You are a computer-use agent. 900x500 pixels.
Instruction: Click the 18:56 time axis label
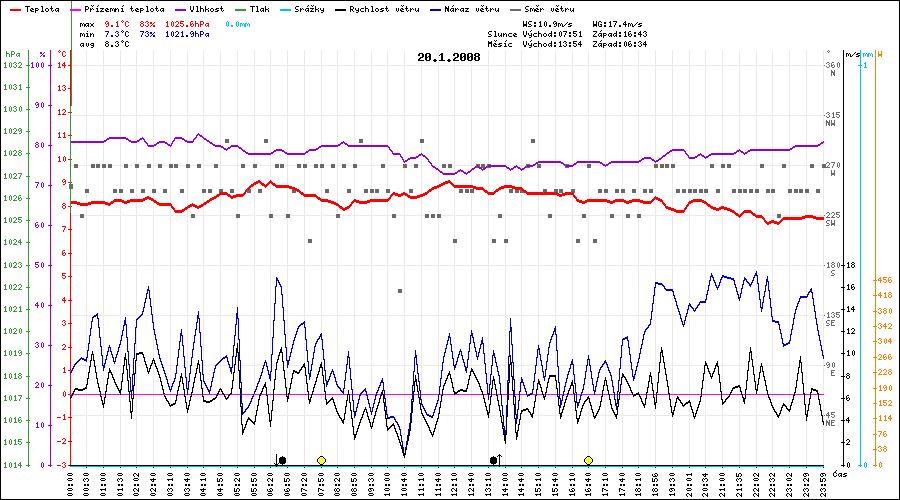pyautogui.click(x=655, y=484)
